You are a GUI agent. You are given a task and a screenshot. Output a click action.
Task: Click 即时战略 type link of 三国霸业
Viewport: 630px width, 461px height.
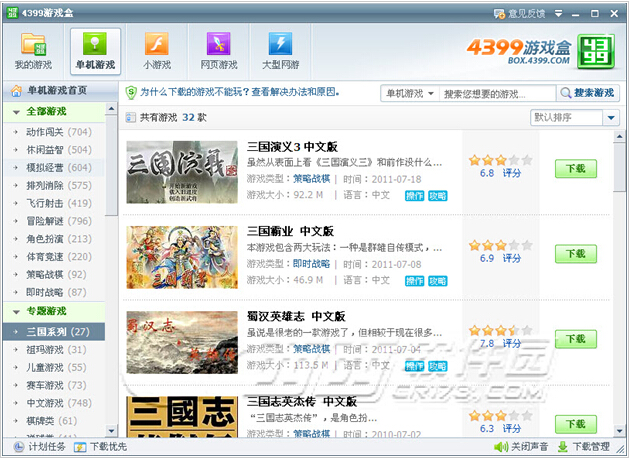pyautogui.click(x=311, y=264)
